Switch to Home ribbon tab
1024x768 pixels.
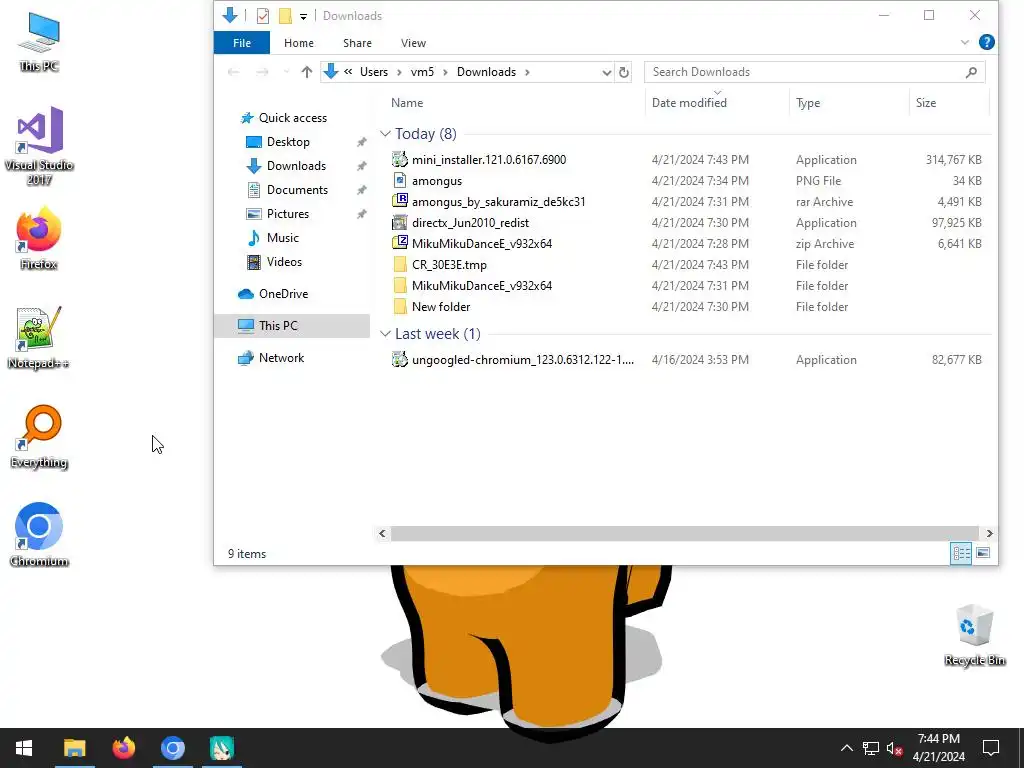click(298, 43)
